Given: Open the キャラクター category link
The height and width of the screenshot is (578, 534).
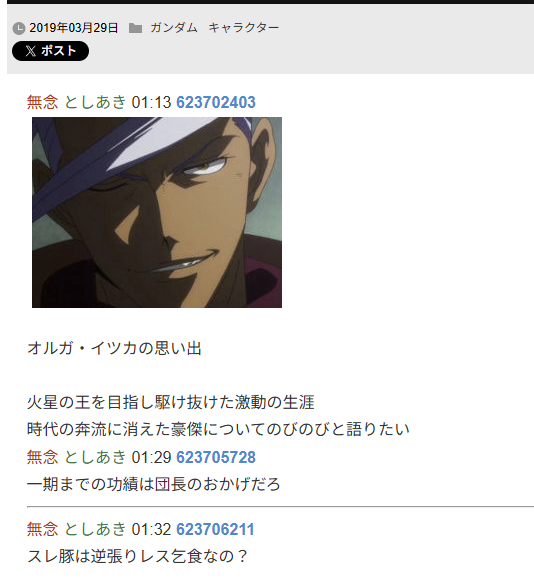Looking at the screenshot, I should (x=243, y=28).
